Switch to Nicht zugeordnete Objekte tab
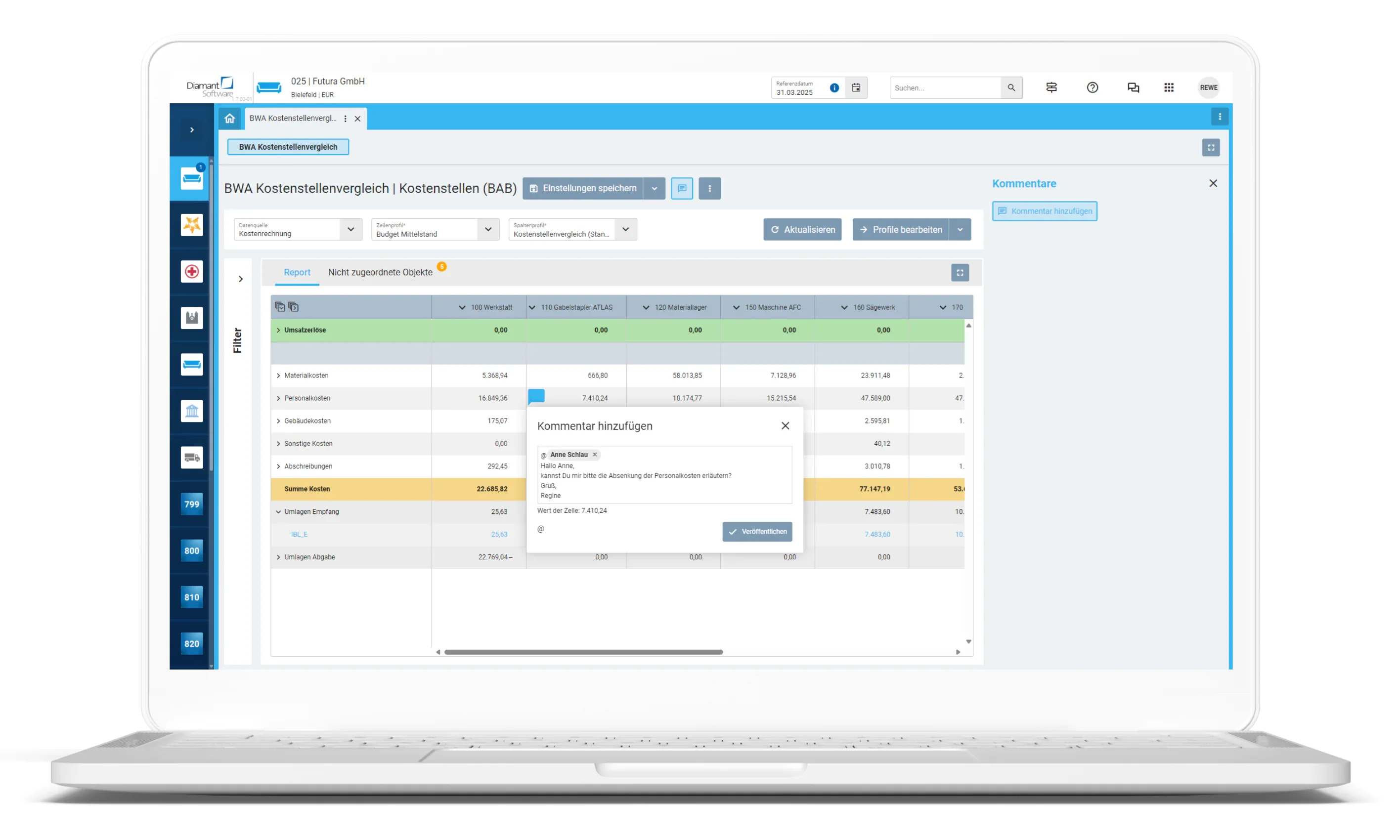Screen dimensions: 1400x840 [x=380, y=272]
